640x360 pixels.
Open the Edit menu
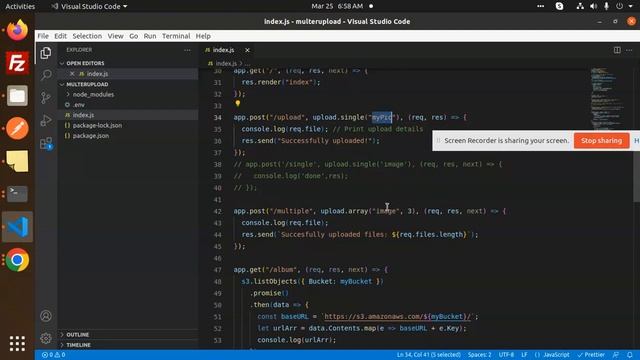(60, 36)
